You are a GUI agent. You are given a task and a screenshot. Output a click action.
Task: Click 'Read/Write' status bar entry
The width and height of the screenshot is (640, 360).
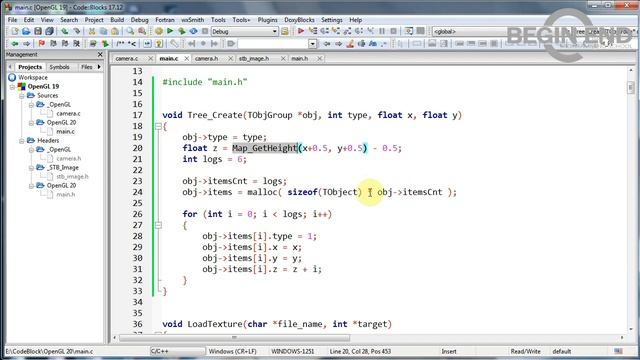(x=525, y=351)
